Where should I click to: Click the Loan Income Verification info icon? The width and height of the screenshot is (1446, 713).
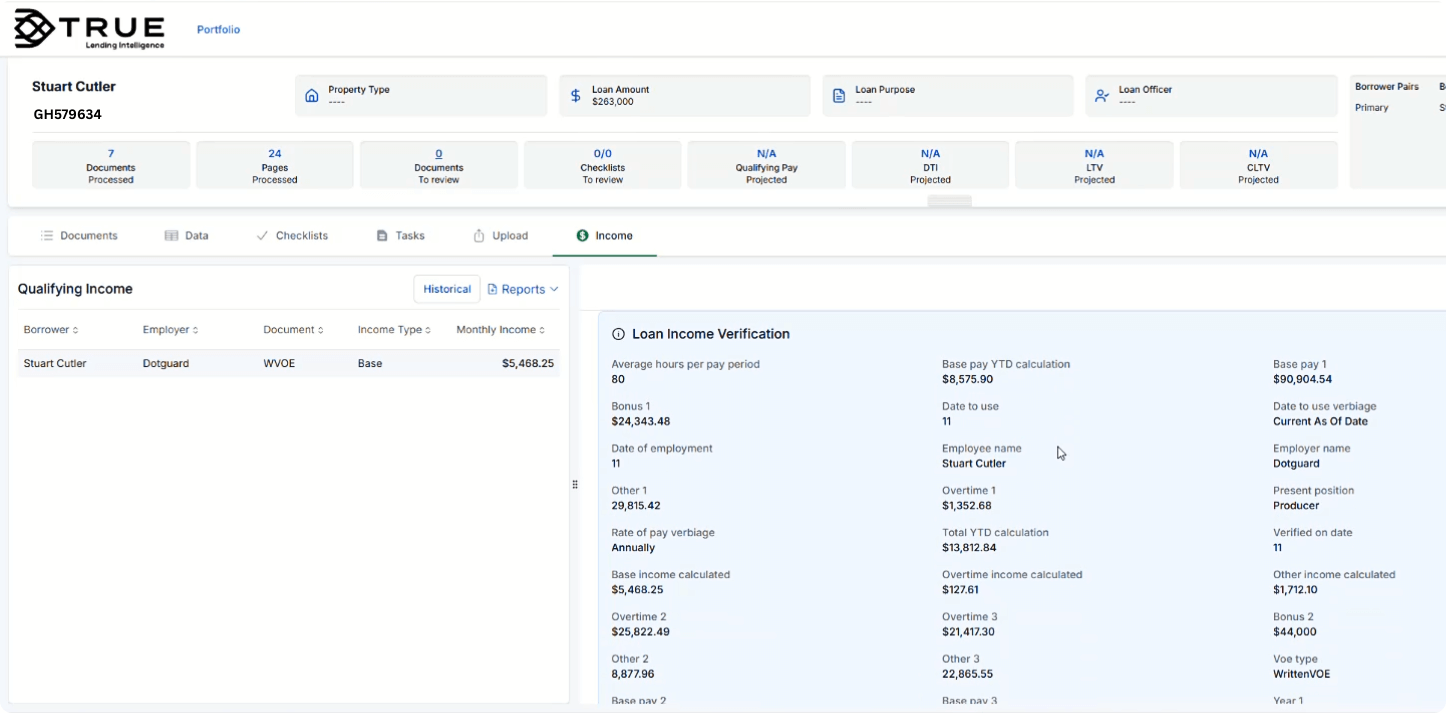click(x=618, y=333)
